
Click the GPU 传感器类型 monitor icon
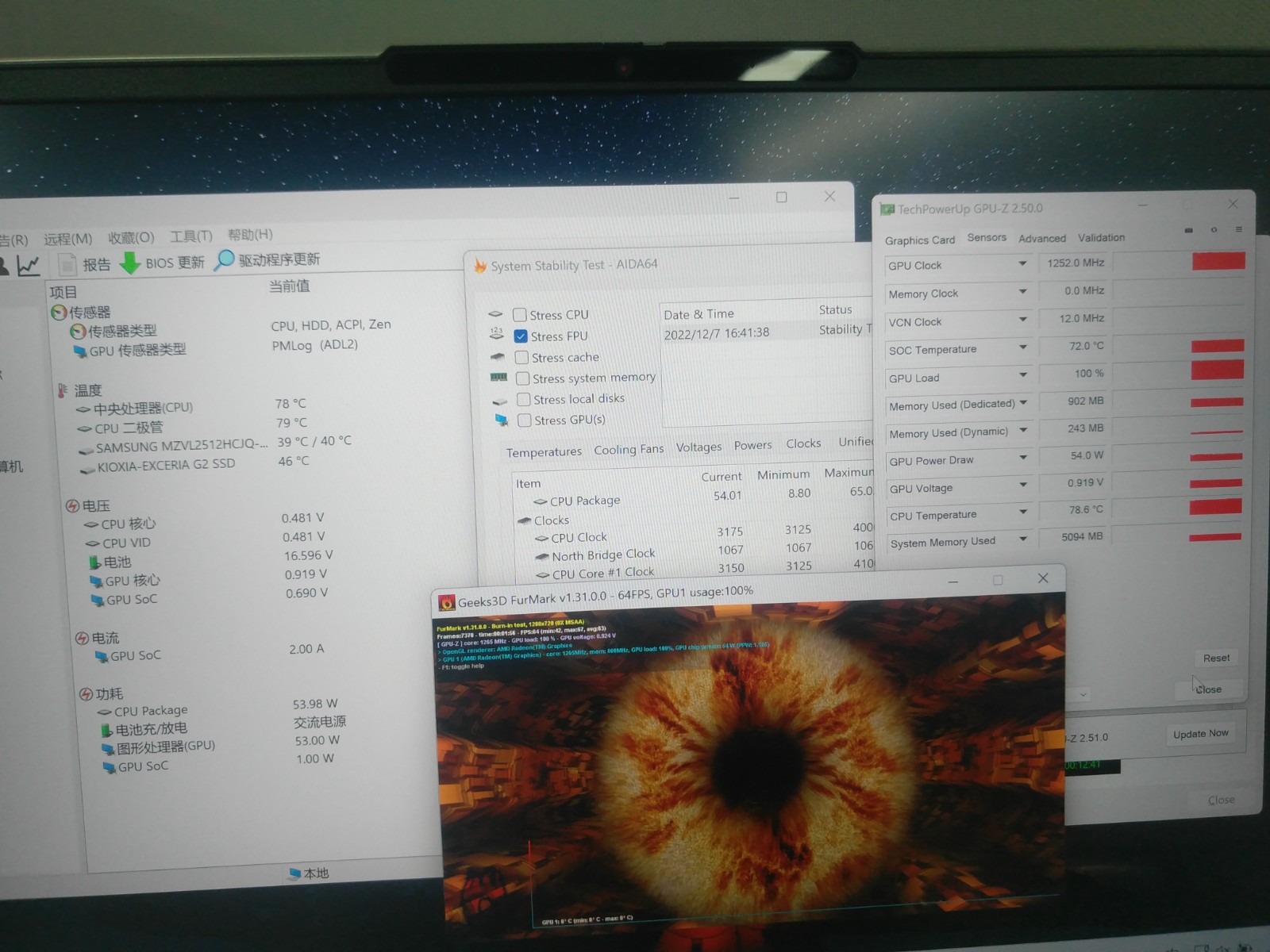[80, 351]
